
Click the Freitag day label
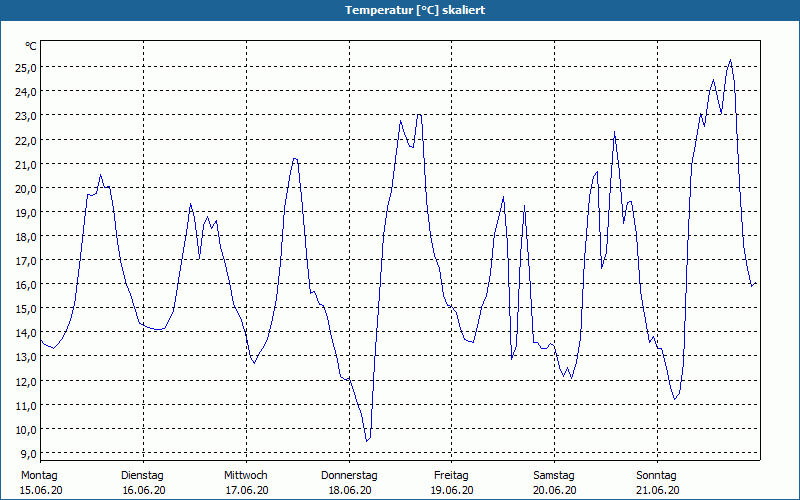coord(452,476)
